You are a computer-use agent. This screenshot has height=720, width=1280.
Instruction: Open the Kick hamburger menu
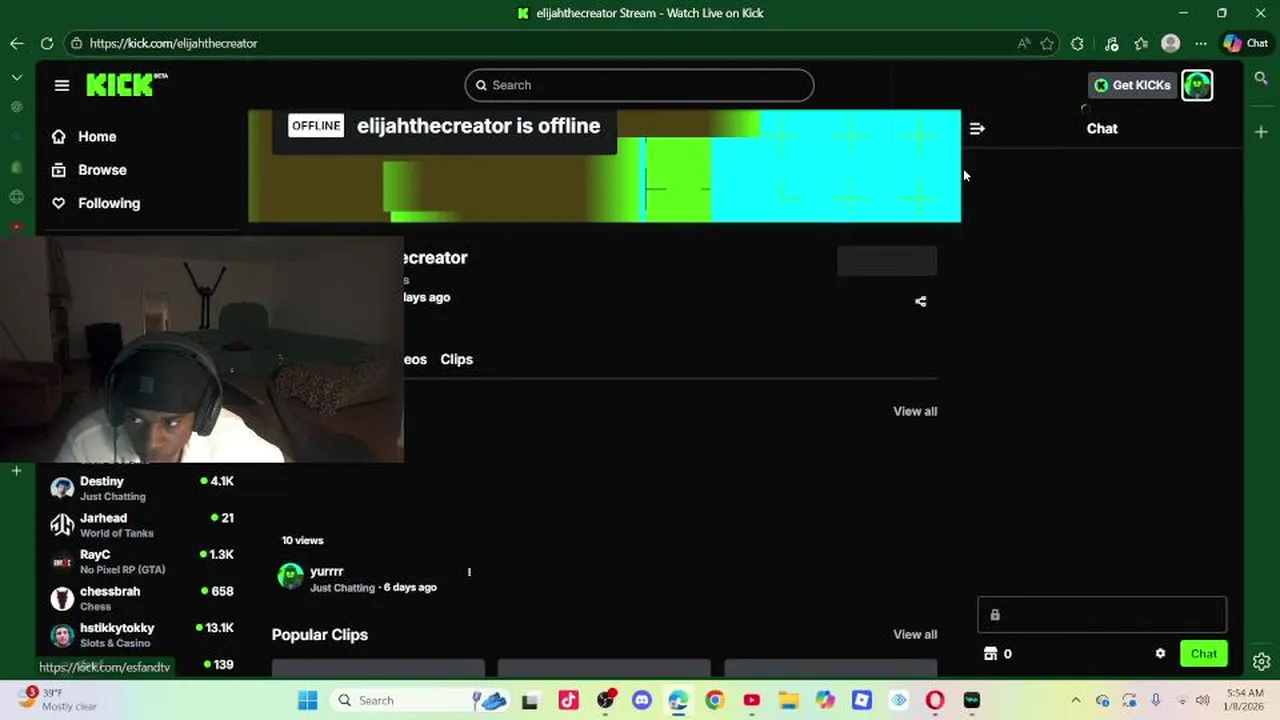coord(62,85)
